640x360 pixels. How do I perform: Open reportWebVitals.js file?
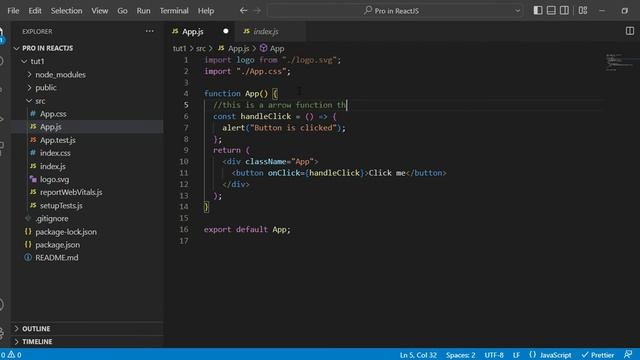[x=71, y=192]
